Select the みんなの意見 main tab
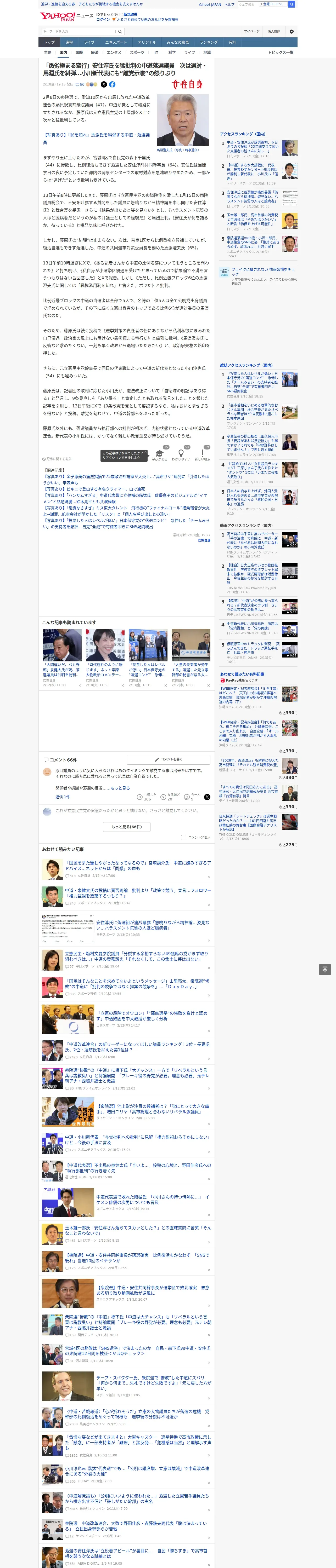This screenshot has height=1568, width=336. tap(177, 43)
